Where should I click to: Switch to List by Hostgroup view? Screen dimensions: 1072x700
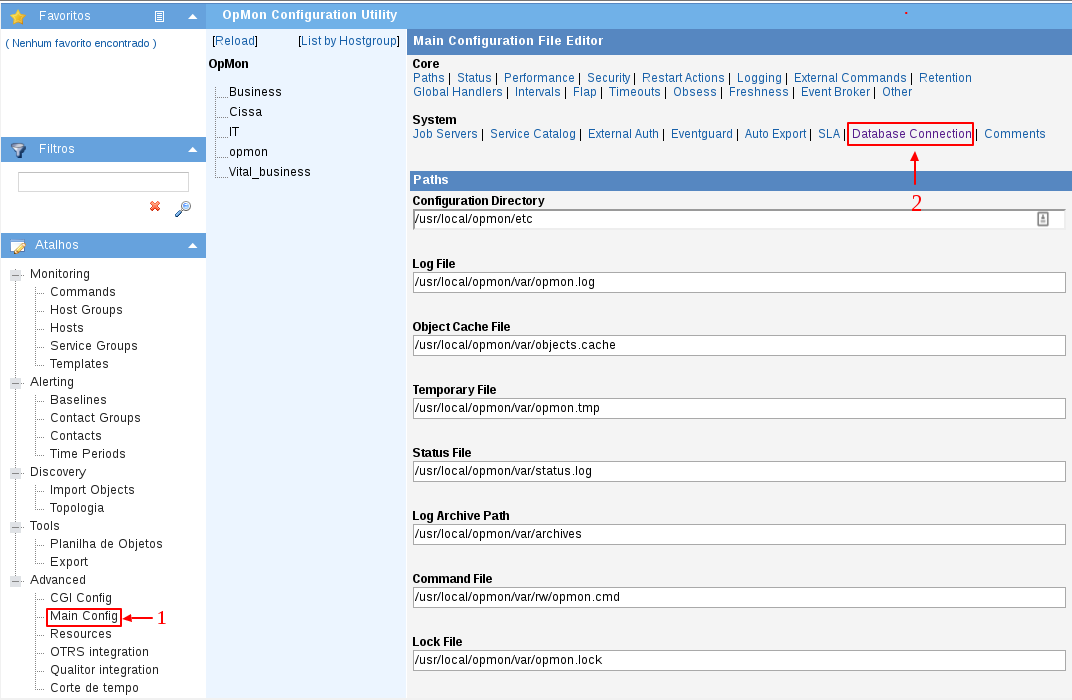(x=349, y=41)
